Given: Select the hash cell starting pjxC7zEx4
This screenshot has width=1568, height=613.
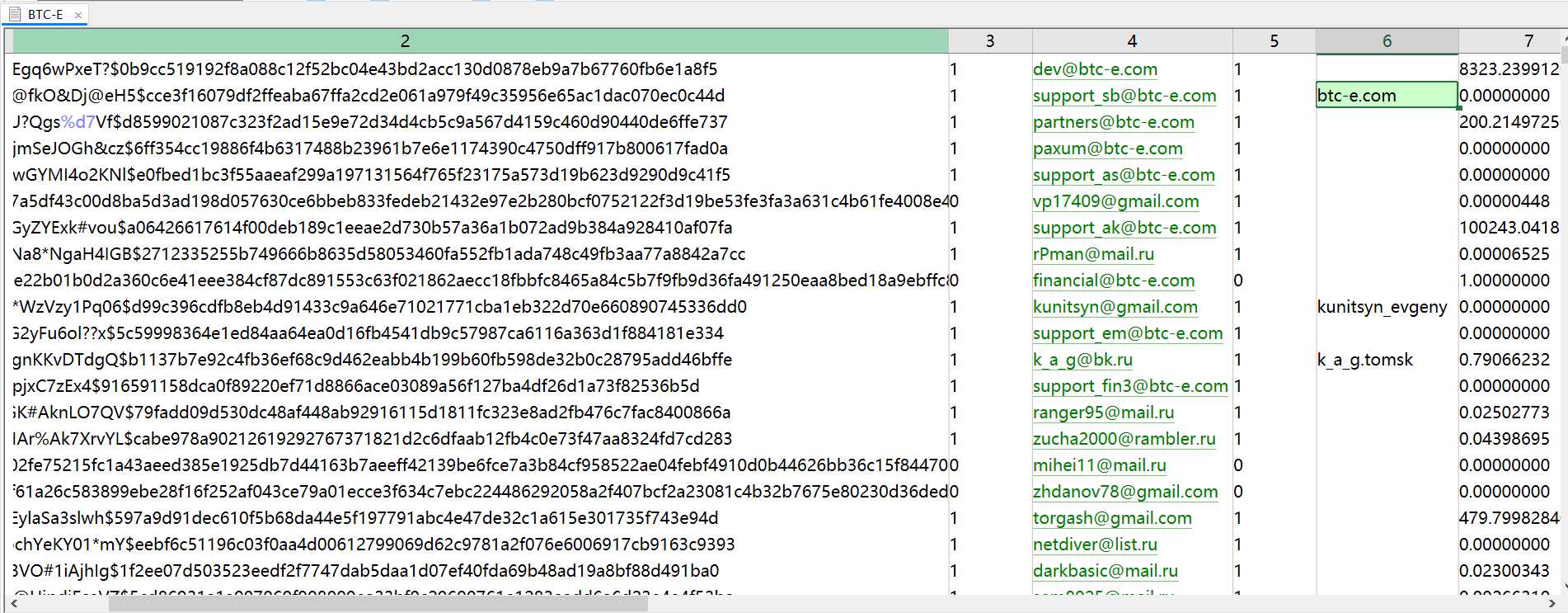Looking at the screenshot, I should (481, 386).
